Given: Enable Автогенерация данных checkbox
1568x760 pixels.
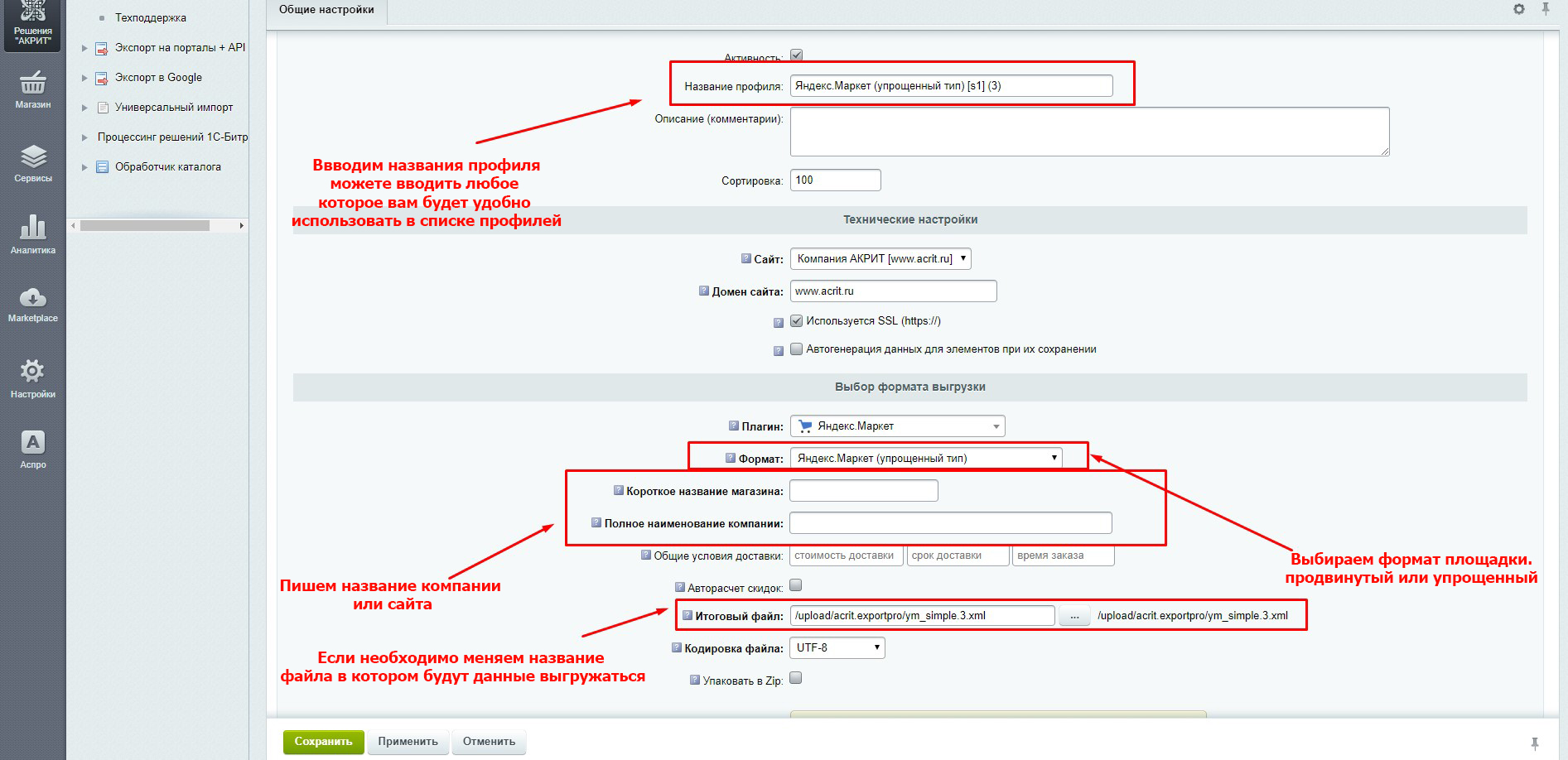Looking at the screenshot, I should click(x=796, y=349).
